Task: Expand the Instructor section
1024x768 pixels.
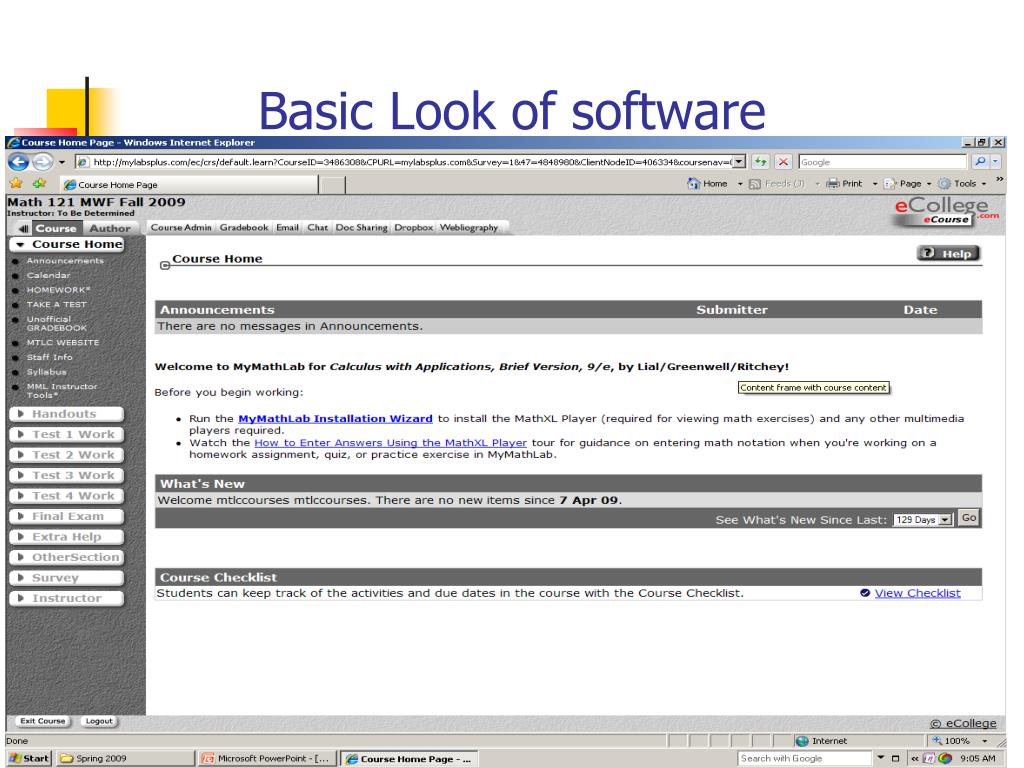Action: pyautogui.click(x=67, y=598)
